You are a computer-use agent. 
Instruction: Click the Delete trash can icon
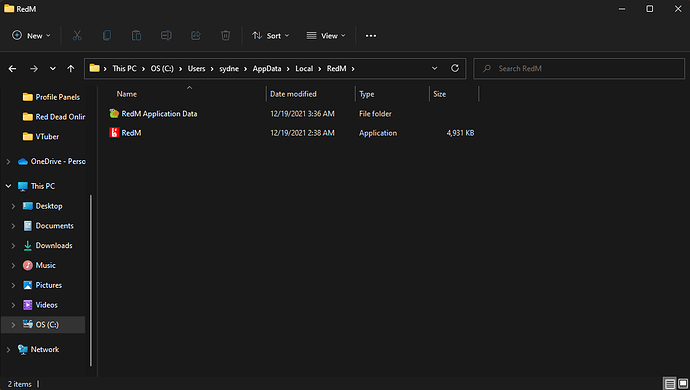click(225, 36)
